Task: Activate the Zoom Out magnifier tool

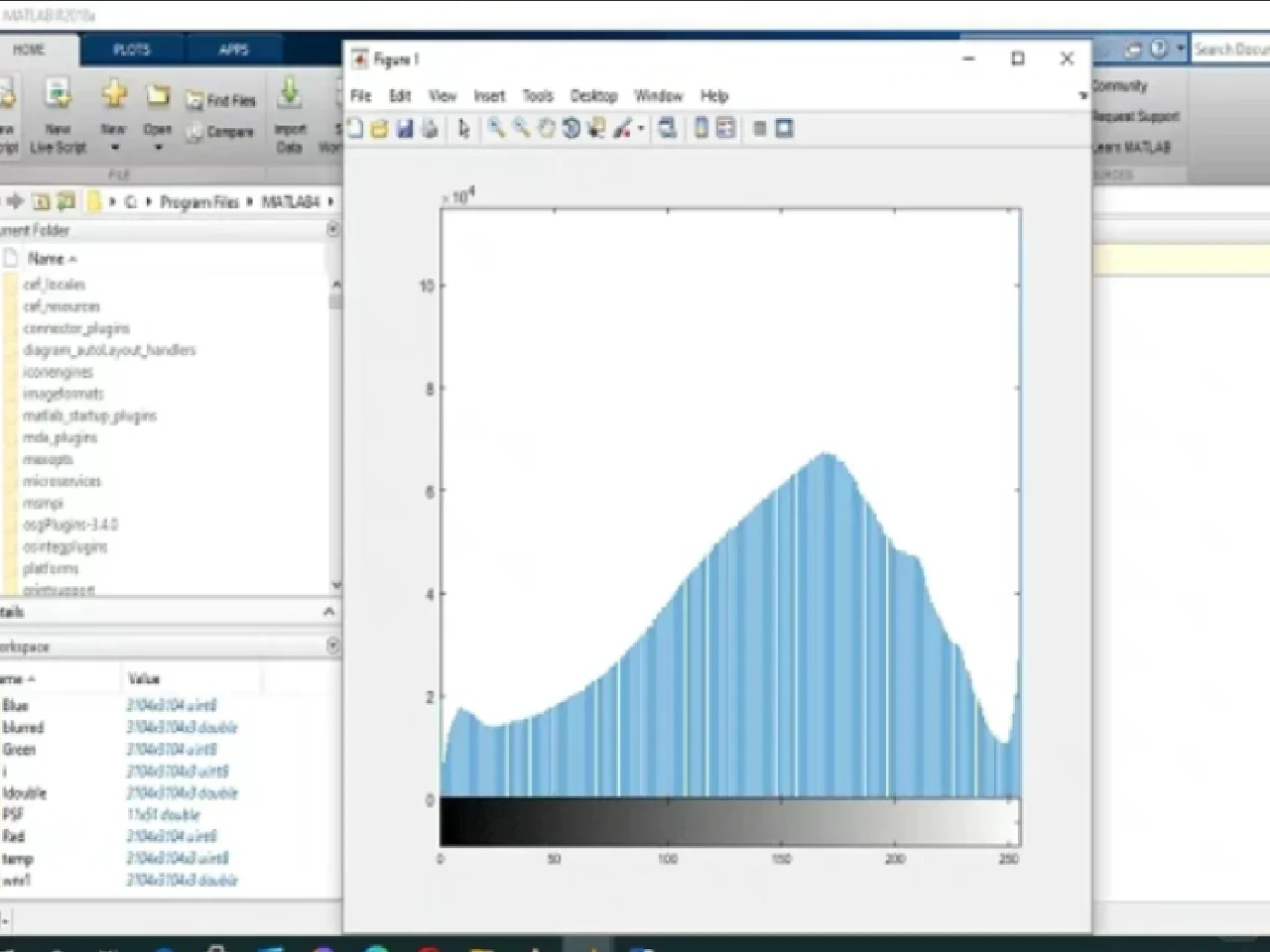Action: coord(521,129)
